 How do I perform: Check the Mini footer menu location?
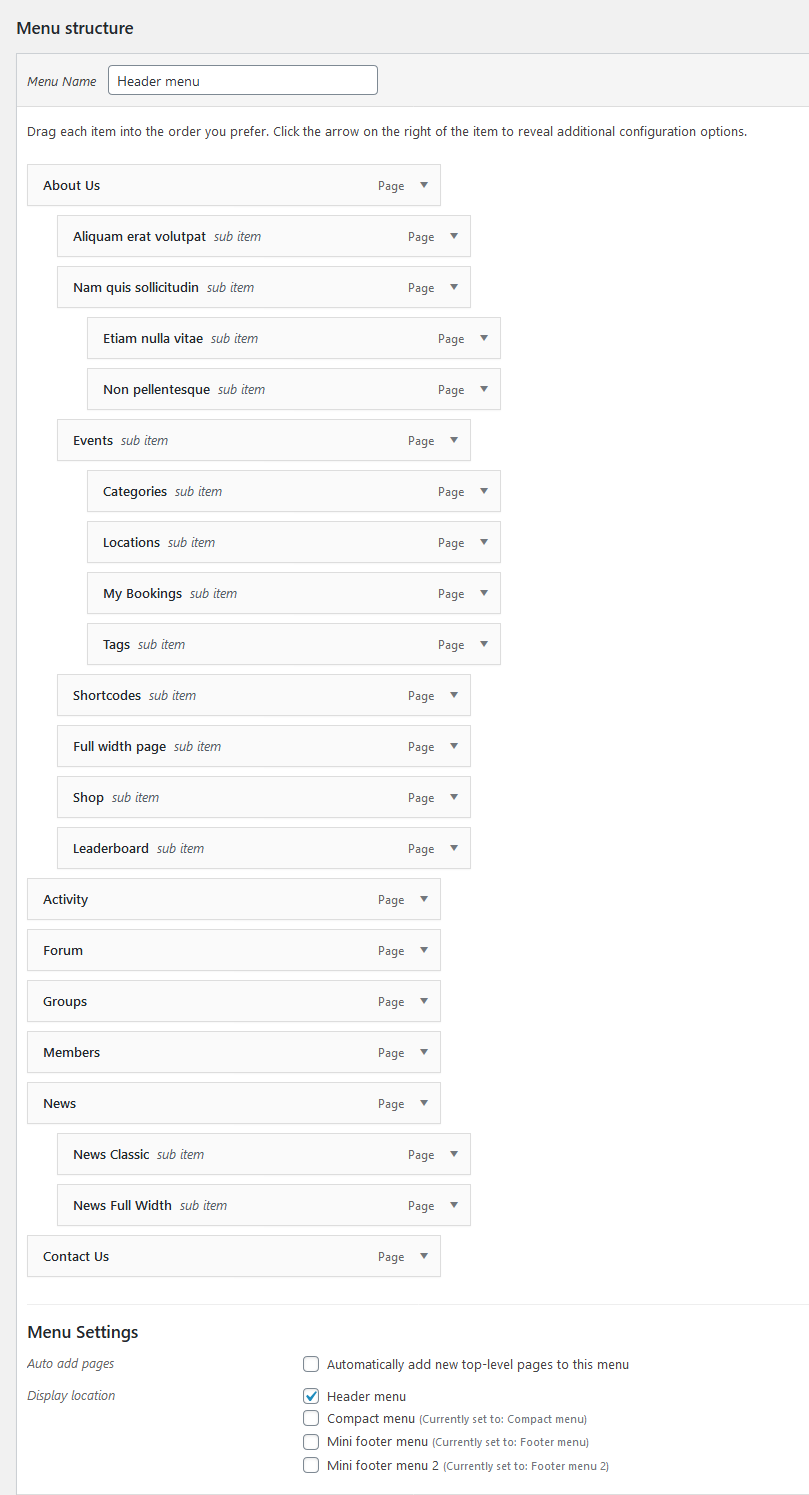[311, 1441]
